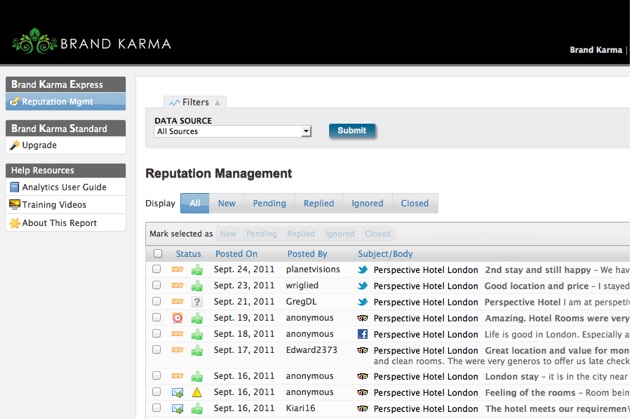Check the Edward2373 row checkbox
The height and width of the screenshot is (419, 630).
[156, 350]
